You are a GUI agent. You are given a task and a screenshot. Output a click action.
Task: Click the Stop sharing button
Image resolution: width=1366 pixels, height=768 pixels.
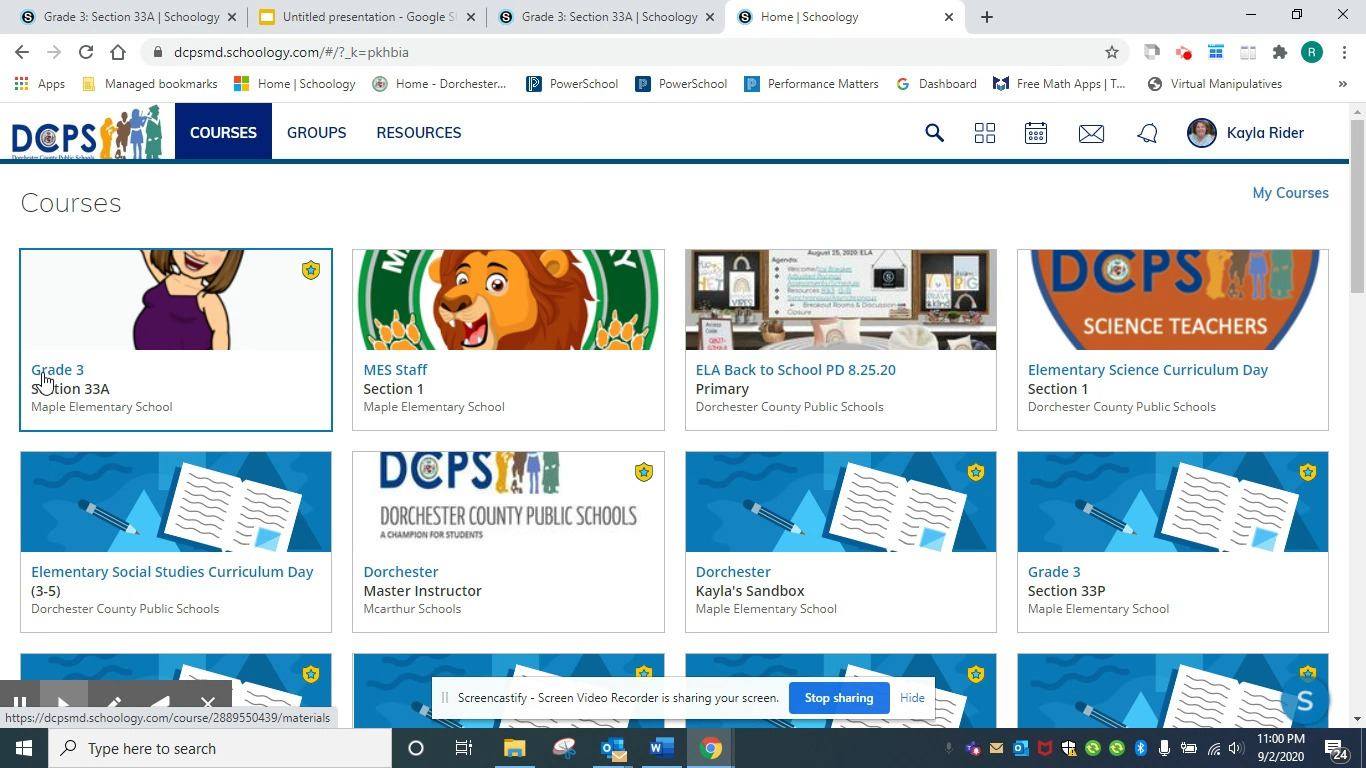point(839,698)
